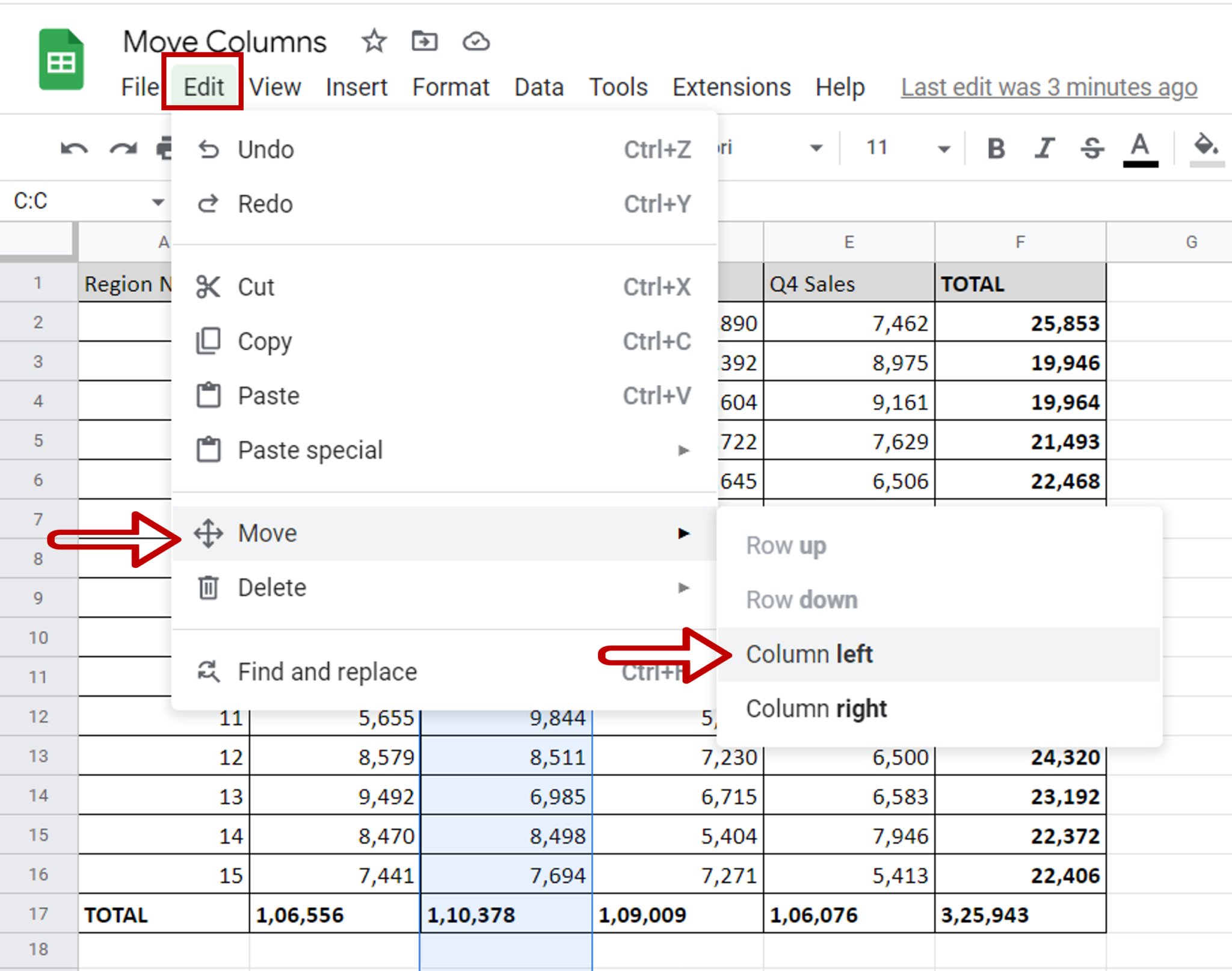Select column F header
Viewport: 1232px width, 971px height.
[x=1020, y=242]
